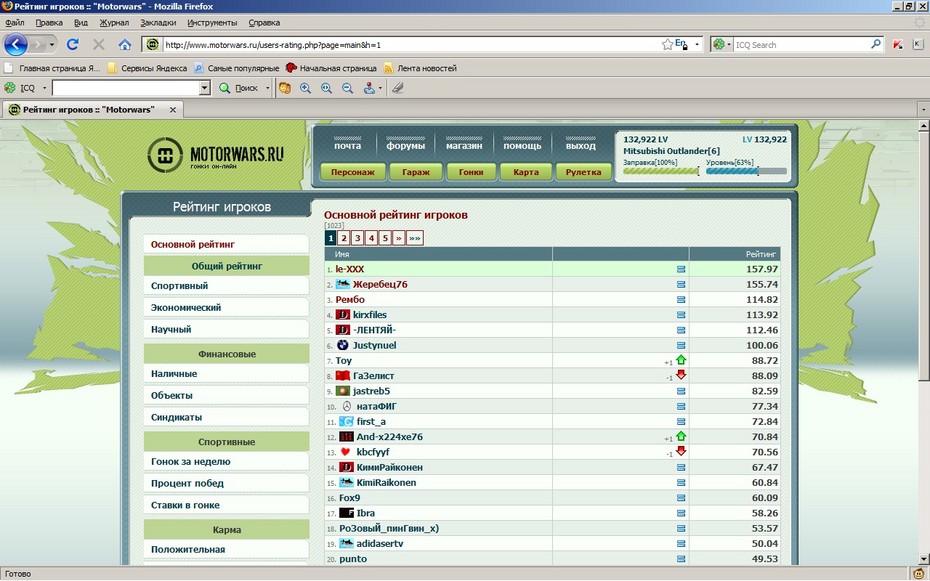
Task: Click the green up arrow in Toy's row
Action: (x=681, y=360)
